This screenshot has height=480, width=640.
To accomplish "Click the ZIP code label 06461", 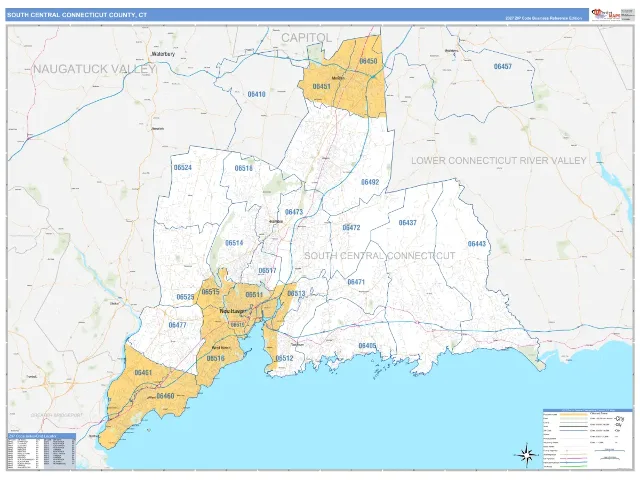I will tap(143, 372).
